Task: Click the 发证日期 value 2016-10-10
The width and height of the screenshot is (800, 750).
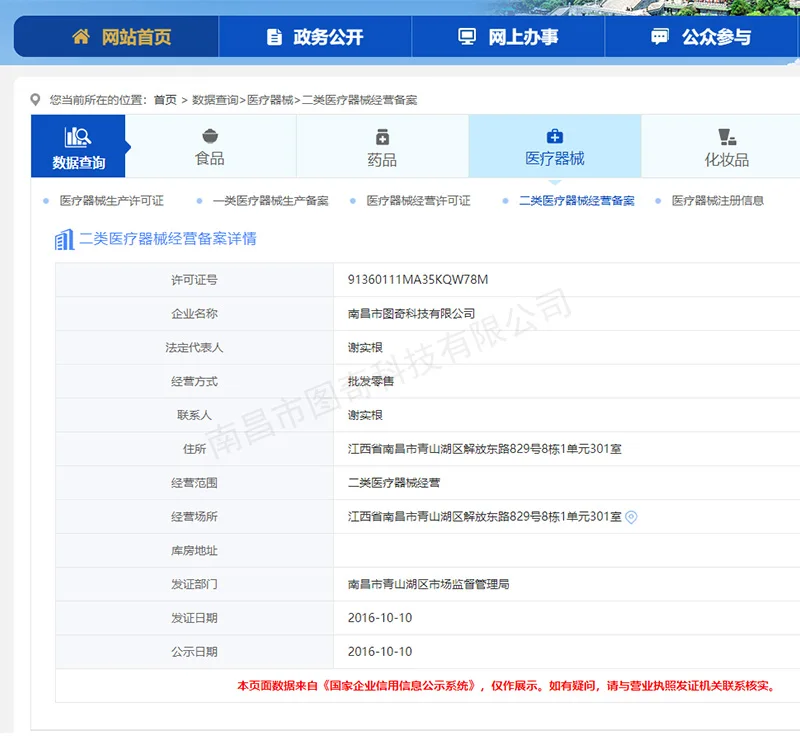Action: pos(380,618)
